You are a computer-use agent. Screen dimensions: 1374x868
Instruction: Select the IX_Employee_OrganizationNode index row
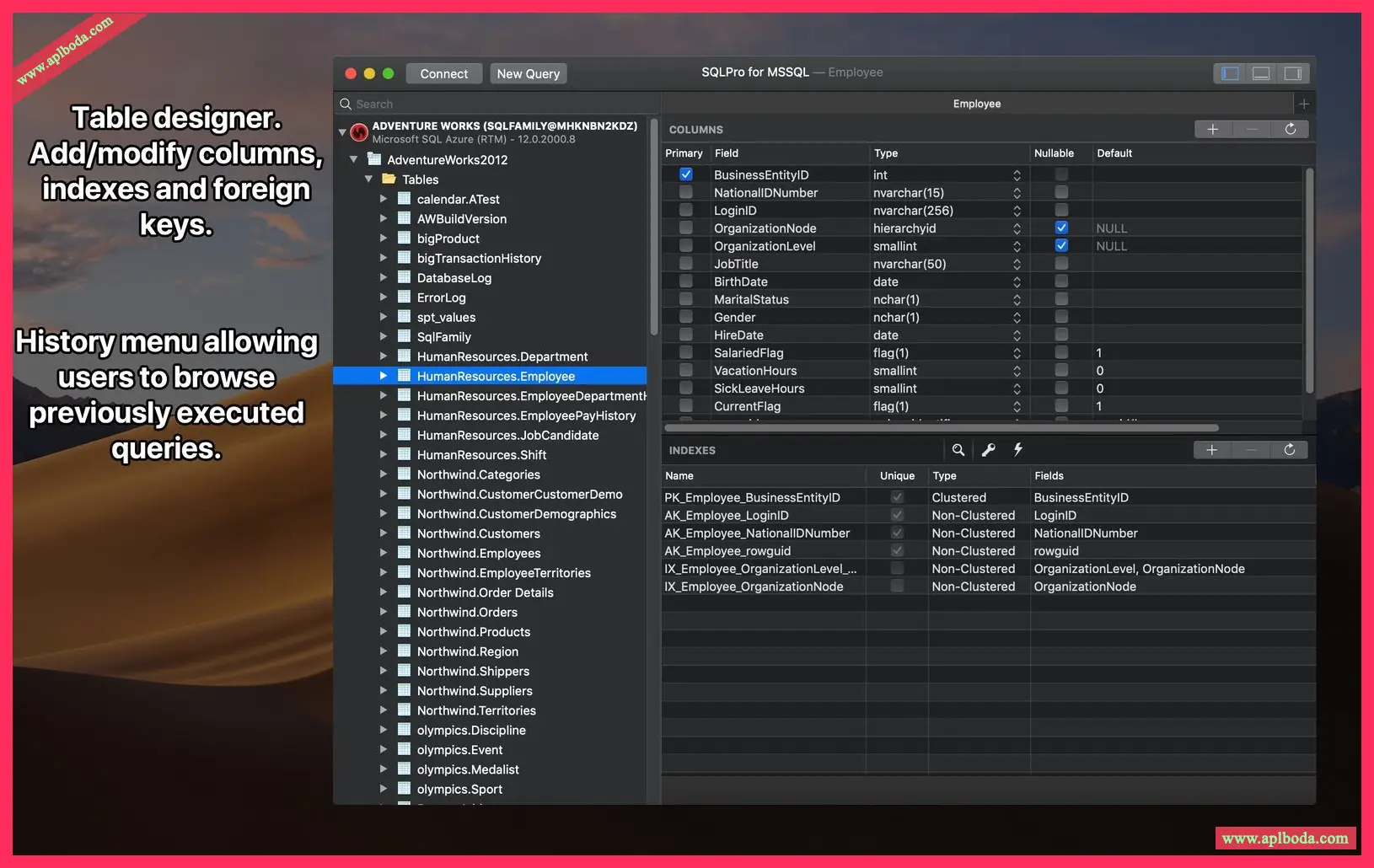989,586
